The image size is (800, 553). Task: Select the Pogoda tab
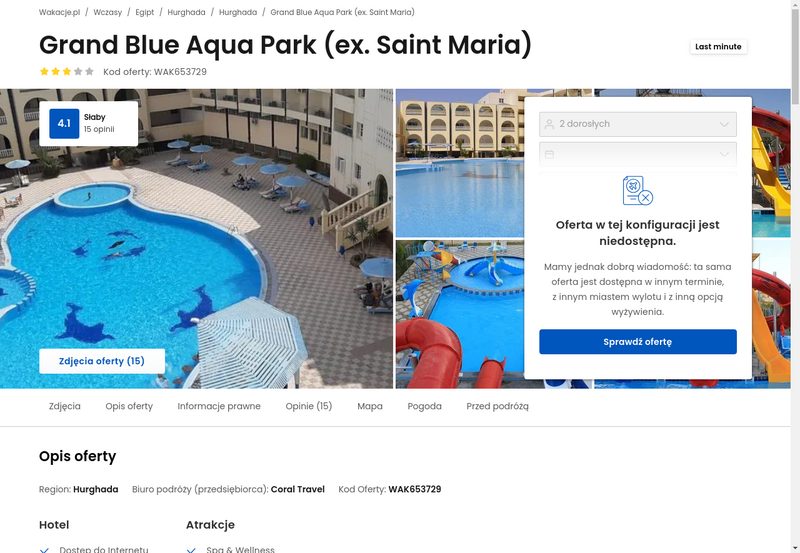(x=424, y=406)
